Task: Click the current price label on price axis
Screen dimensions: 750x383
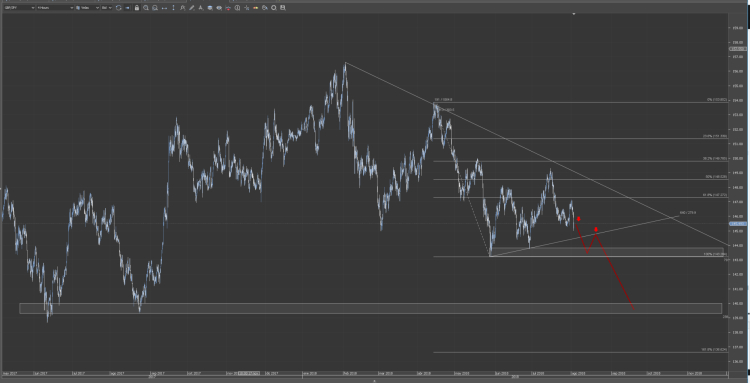Action: [739, 224]
